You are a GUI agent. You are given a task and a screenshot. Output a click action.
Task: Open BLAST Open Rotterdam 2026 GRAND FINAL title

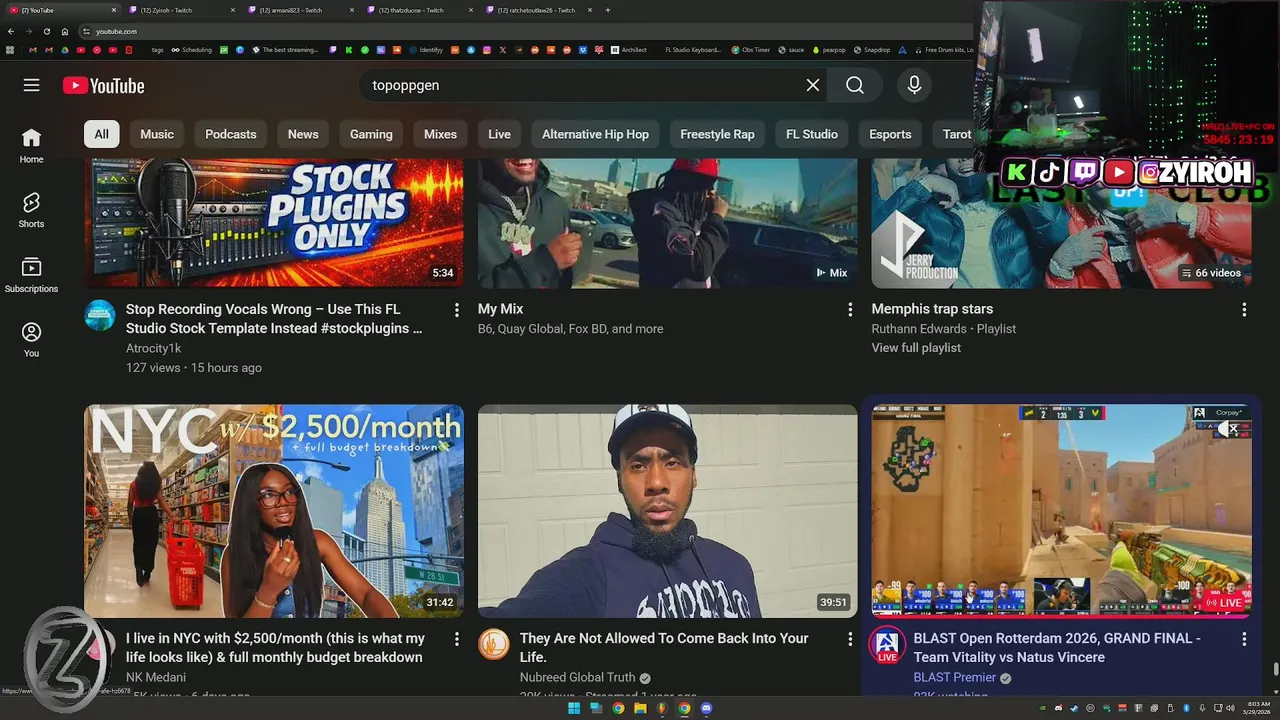click(1057, 648)
